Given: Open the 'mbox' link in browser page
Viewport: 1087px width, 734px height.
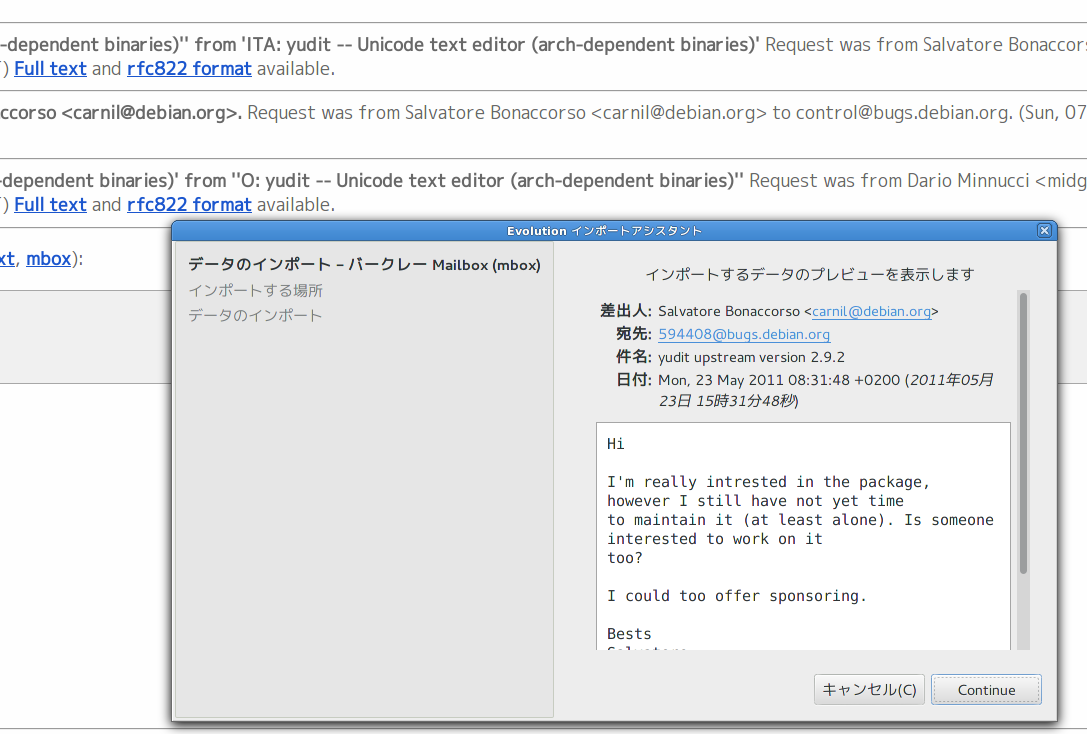Looking at the screenshot, I should pyautogui.click(x=49, y=259).
